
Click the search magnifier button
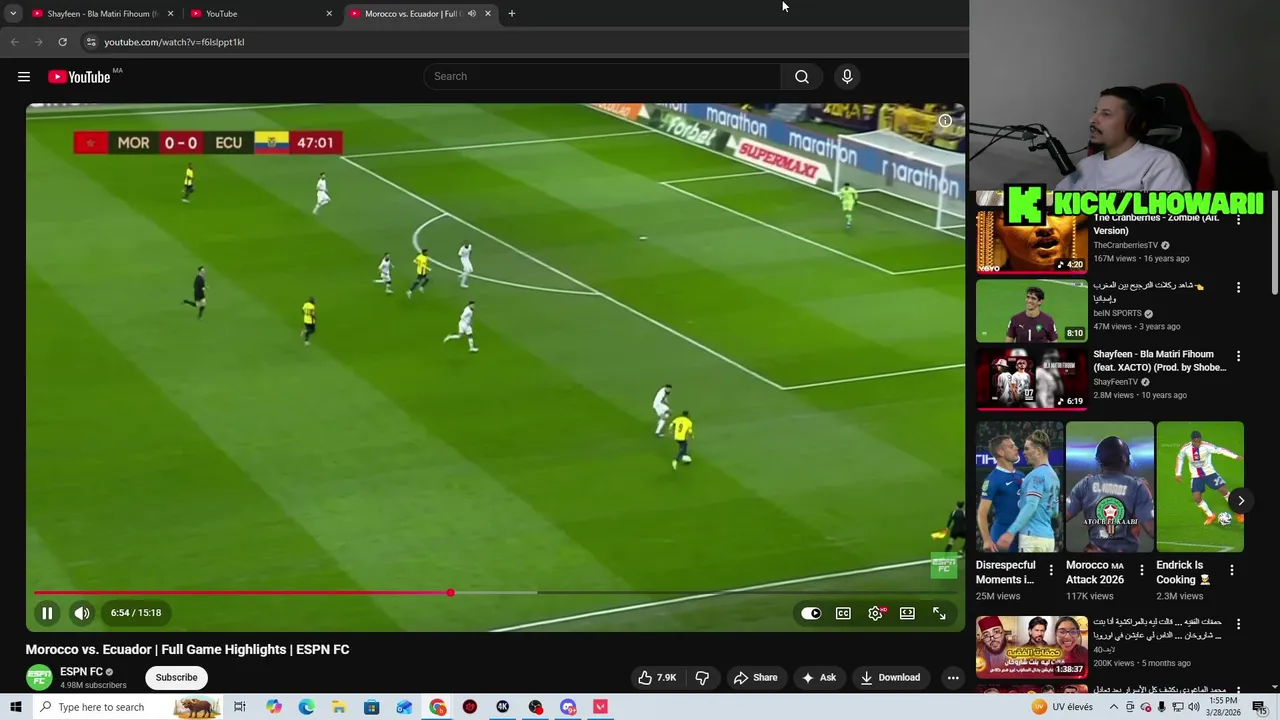tap(801, 77)
